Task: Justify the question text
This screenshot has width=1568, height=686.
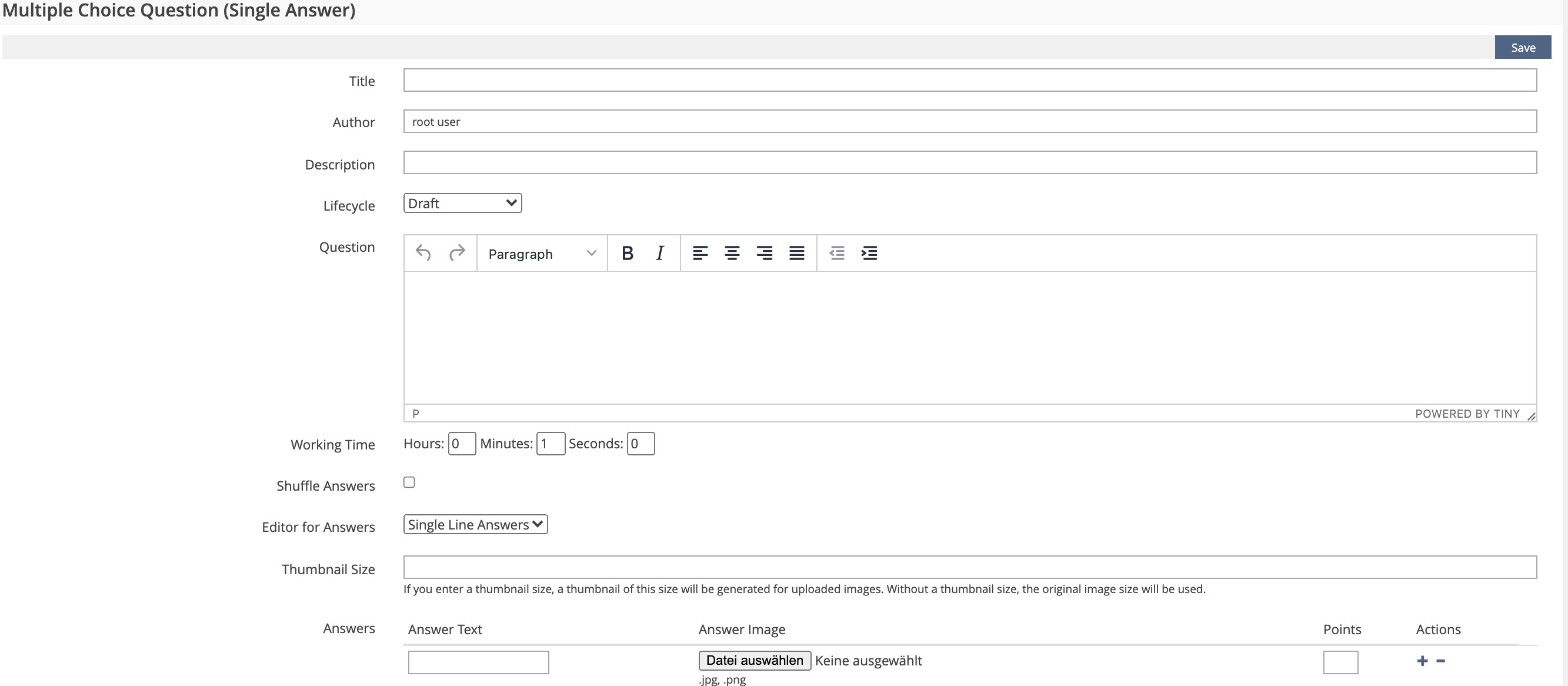Action: 796,252
